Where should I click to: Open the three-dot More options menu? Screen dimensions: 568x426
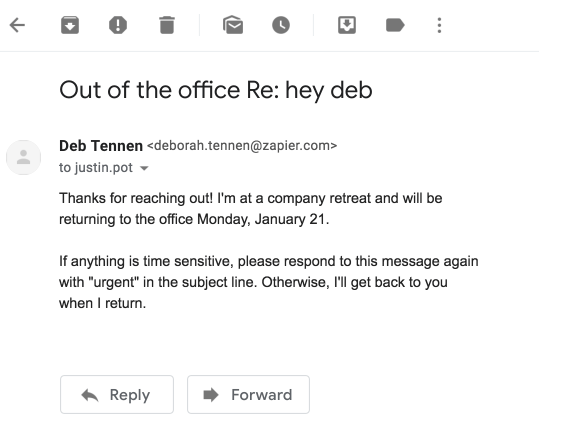coord(439,25)
